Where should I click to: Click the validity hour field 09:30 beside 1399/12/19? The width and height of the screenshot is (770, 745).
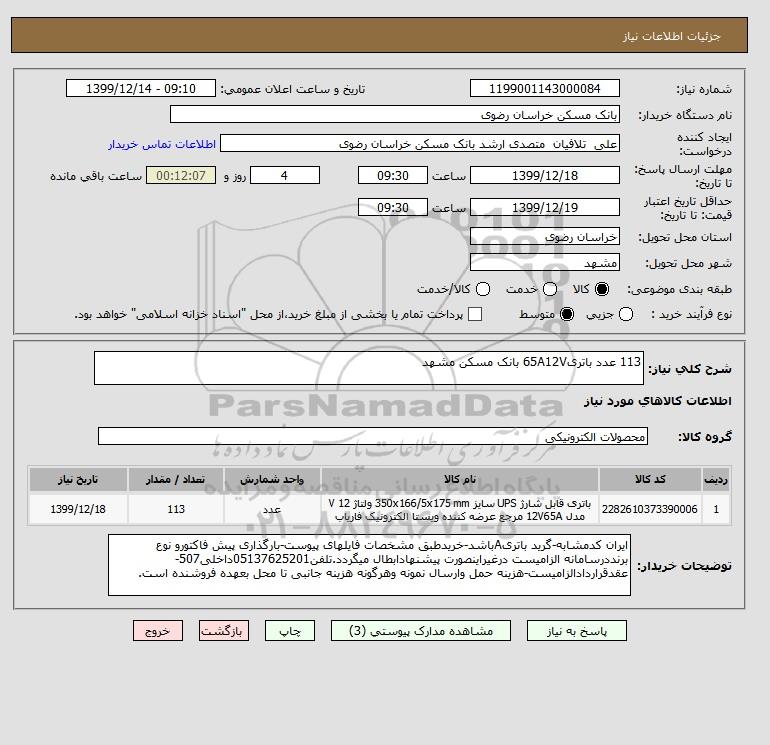[x=393, y=207]
